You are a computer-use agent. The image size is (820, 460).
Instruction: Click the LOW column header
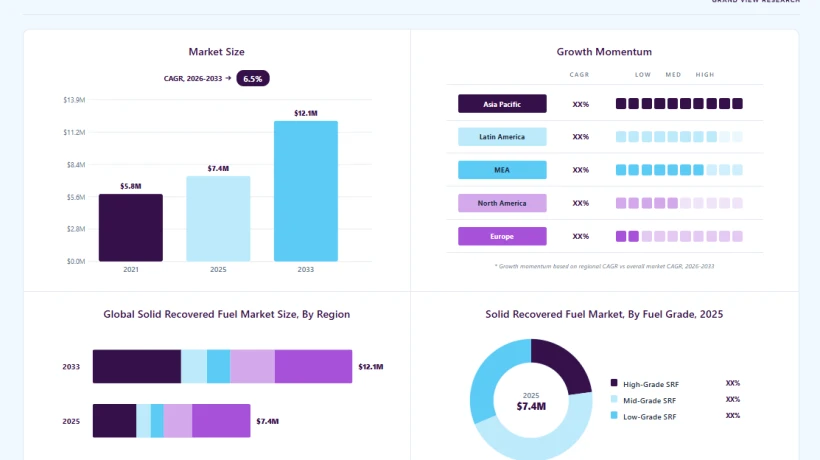(x=643, y=75)
